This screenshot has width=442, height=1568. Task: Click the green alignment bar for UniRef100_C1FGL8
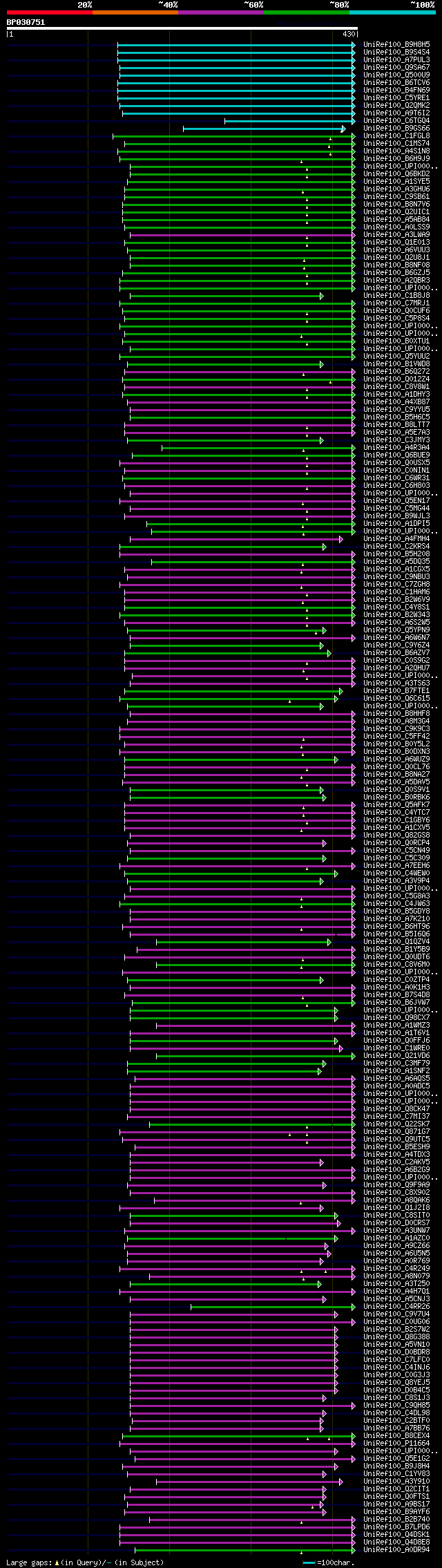coord(234,136)
